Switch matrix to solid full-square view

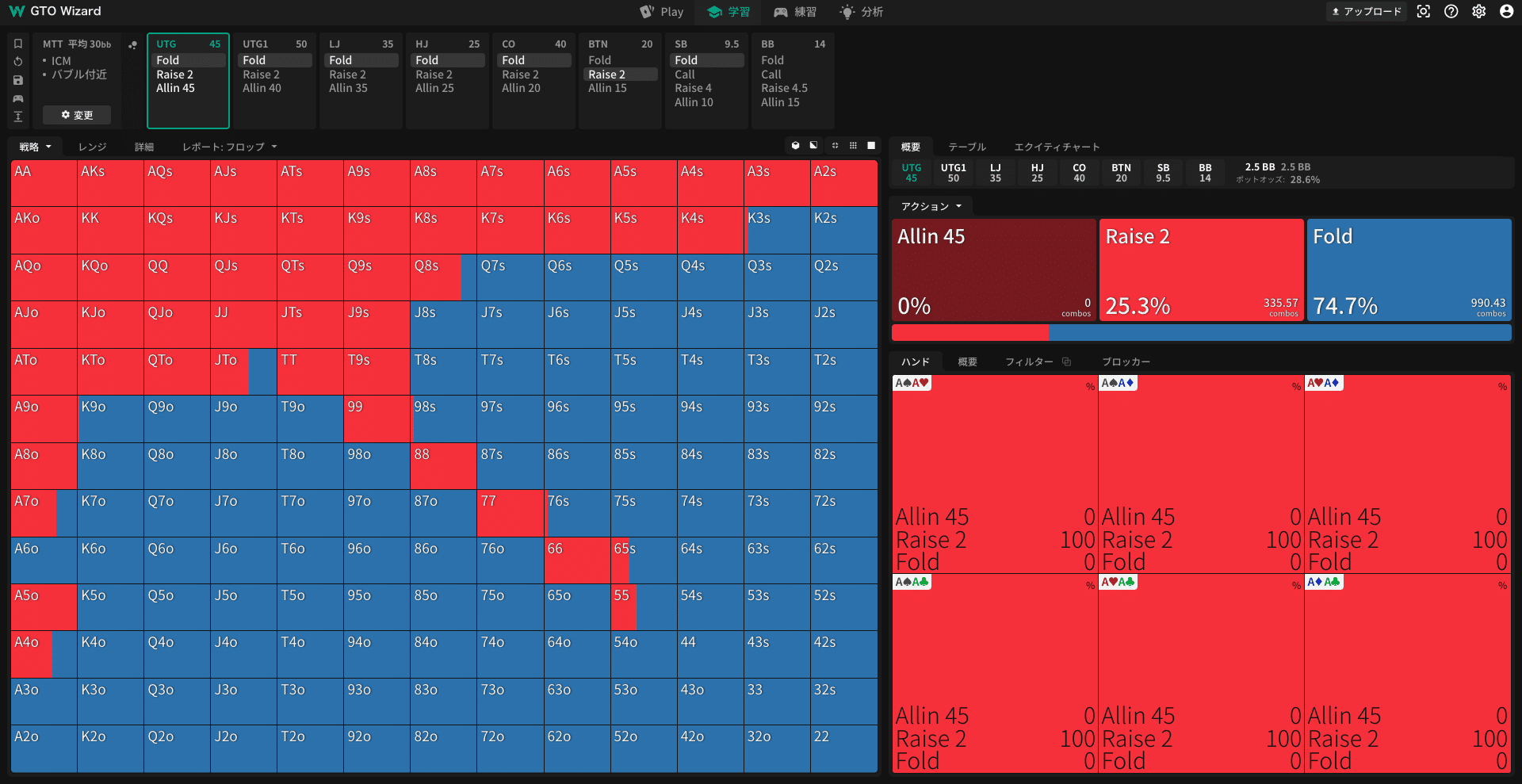(x=871, y=146)
